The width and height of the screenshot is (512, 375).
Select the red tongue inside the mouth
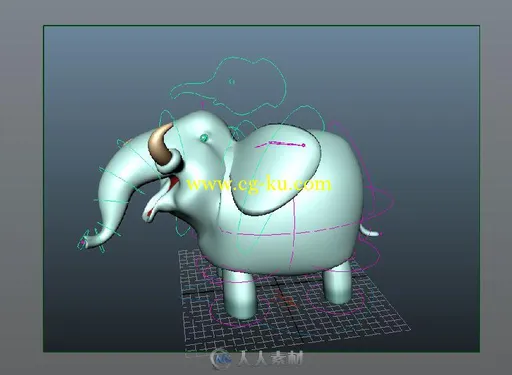point(174,182)
